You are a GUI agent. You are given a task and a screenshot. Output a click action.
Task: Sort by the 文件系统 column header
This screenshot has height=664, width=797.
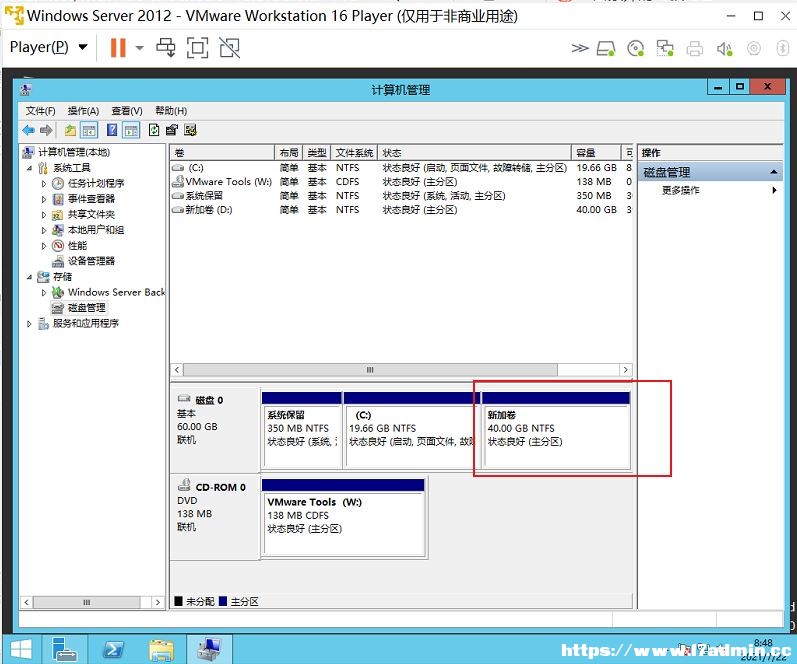click(x=354, y=153)
